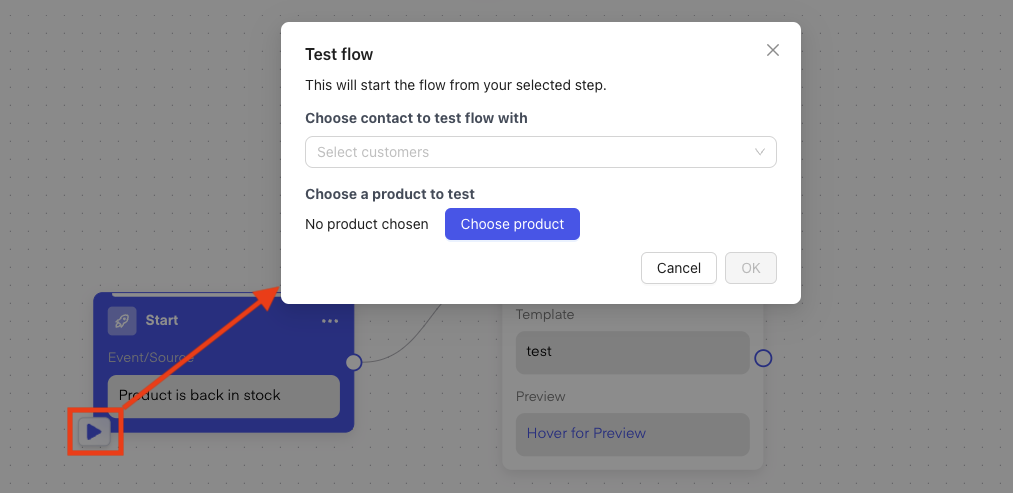This screenshot has height=493, width=1013.
Task: Click the rocket icon on the Start node
Action: [x=122, y=321]
